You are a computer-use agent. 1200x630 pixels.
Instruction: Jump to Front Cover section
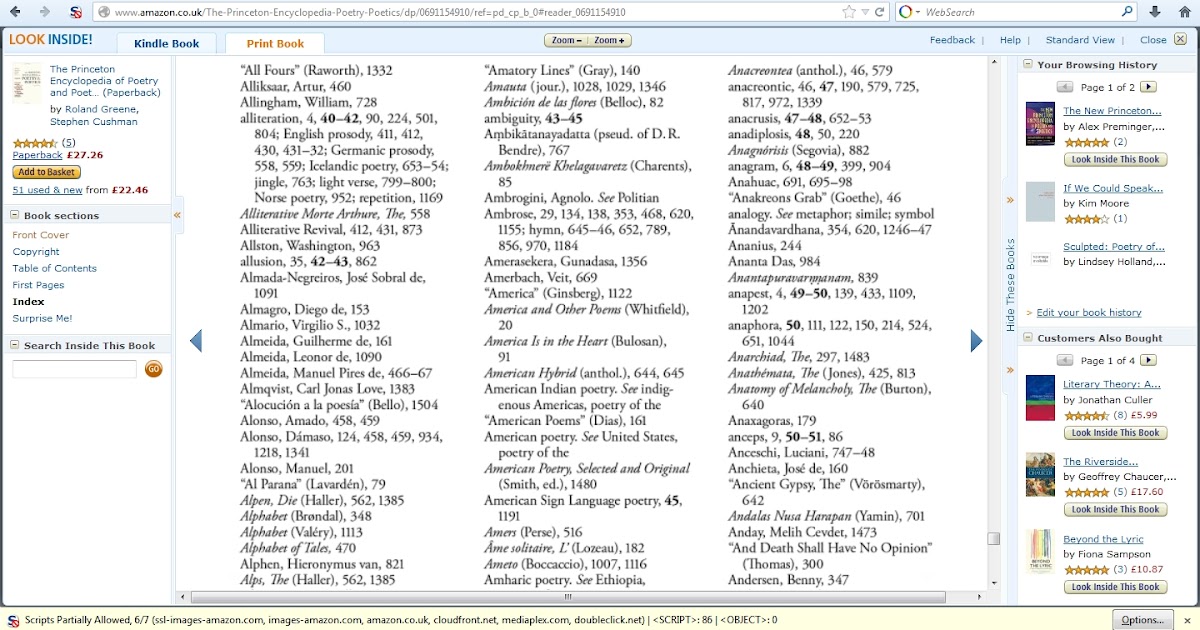click(41, 235)
